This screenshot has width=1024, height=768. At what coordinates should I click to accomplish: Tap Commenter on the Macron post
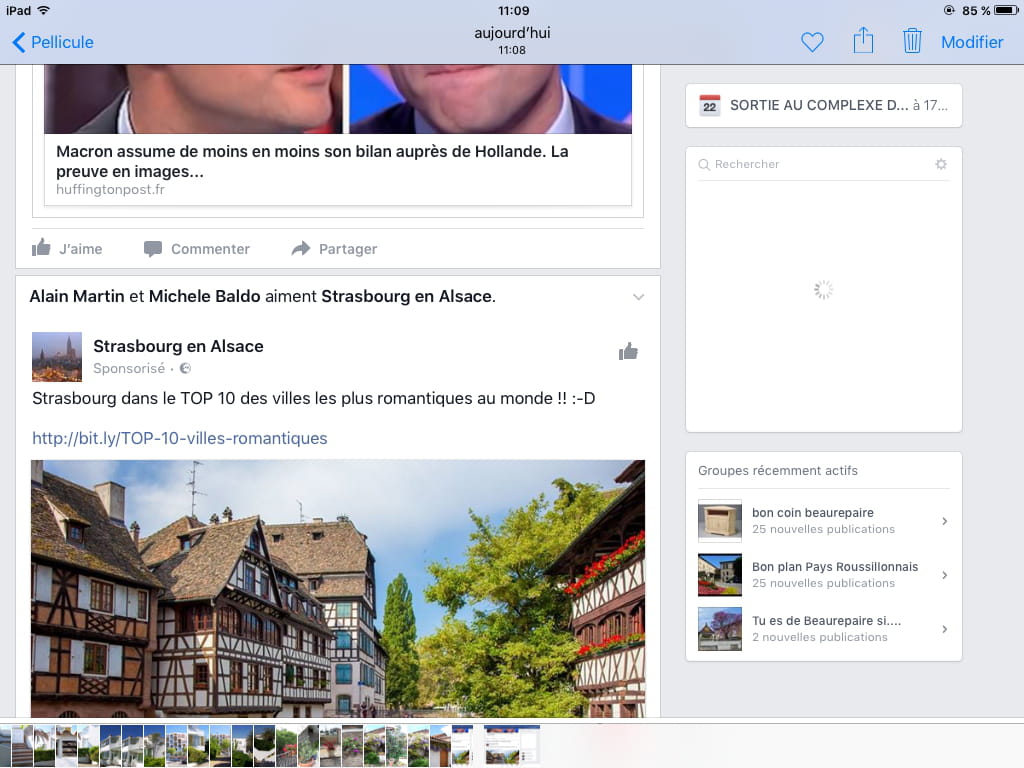click(197, 249)
